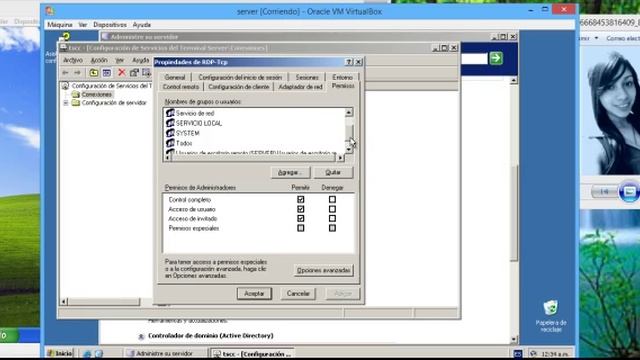The height and width of the screenshot is (360, 640).
Task: Switch to the Entorno tab
Action: coord(342,77)
